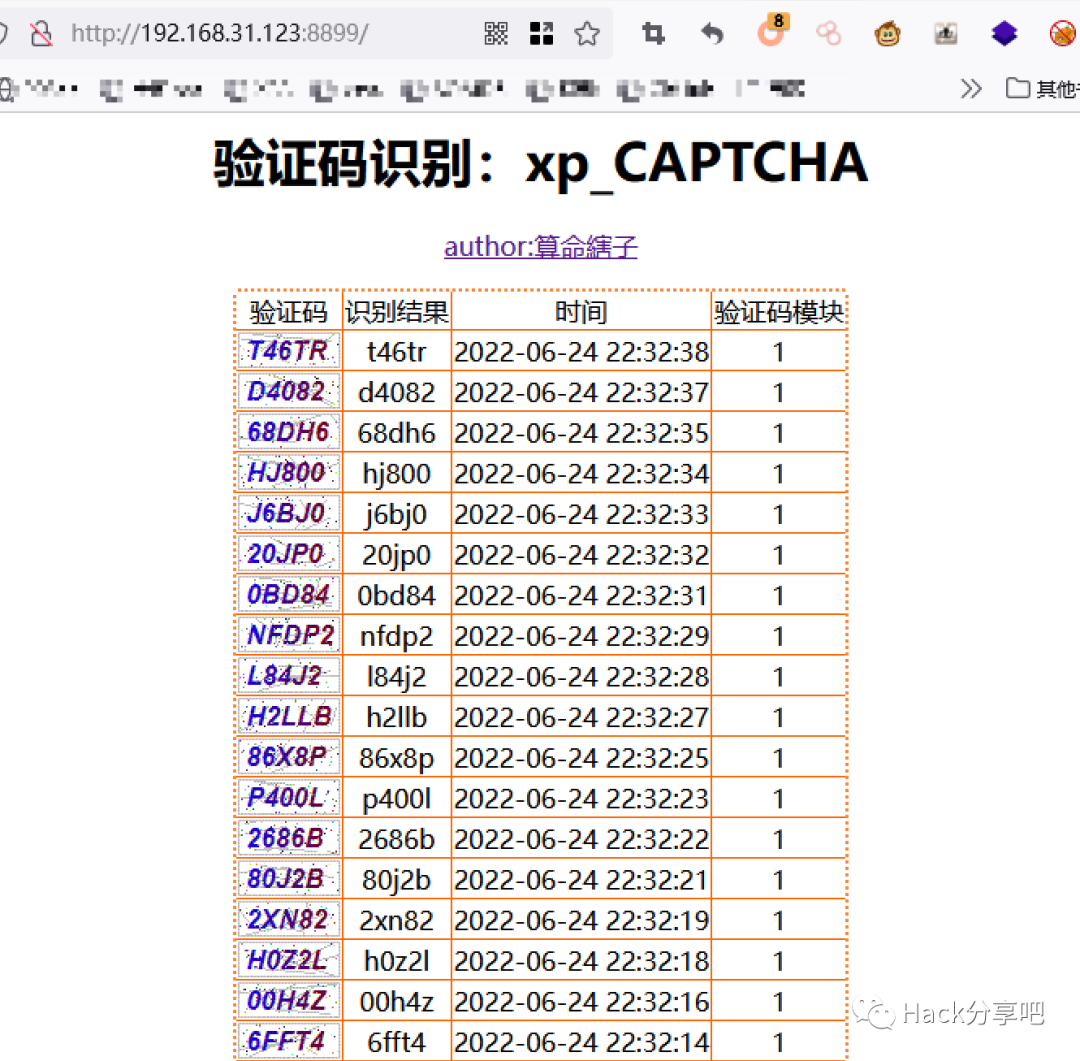Click the T46TR captcha image
This screenshot has width=1080, height=1061.
(x=289, y=351)
